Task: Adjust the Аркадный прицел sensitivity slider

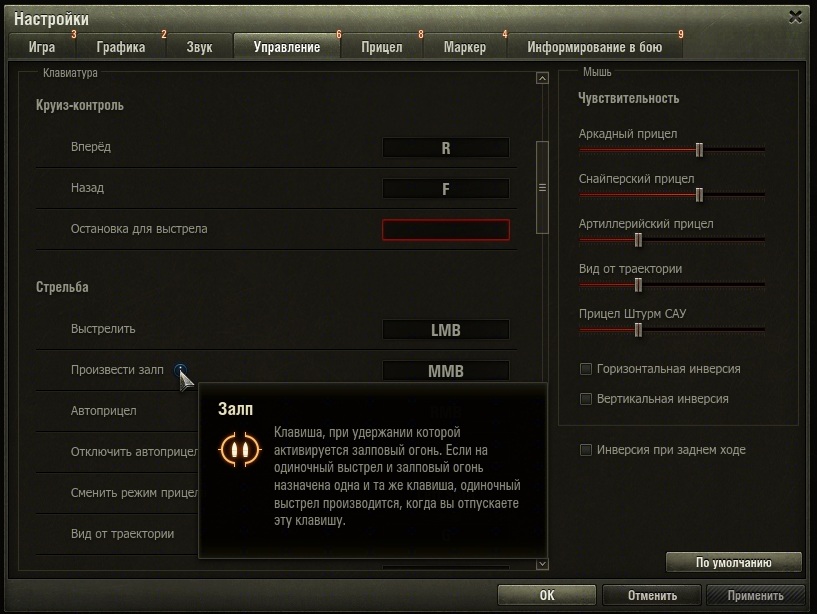Action: [699, 150]
